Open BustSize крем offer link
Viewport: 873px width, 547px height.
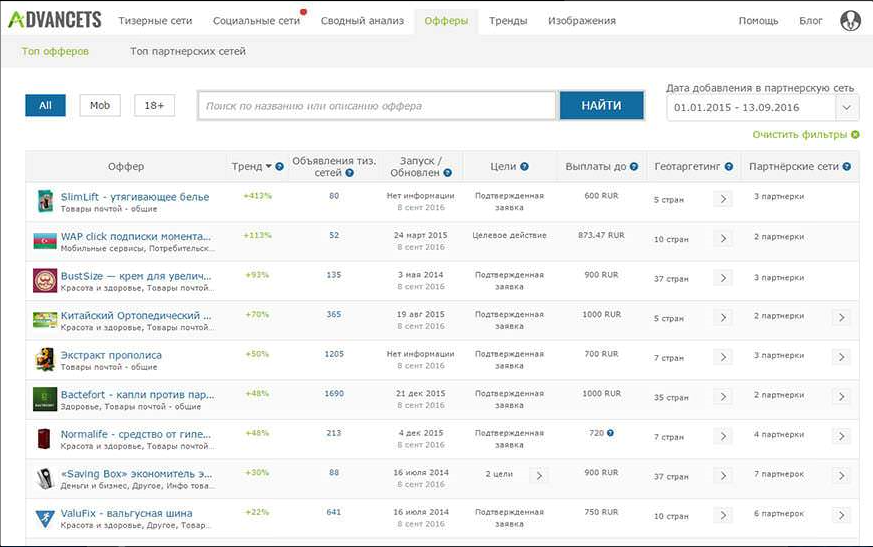click(x=136, y=276)
